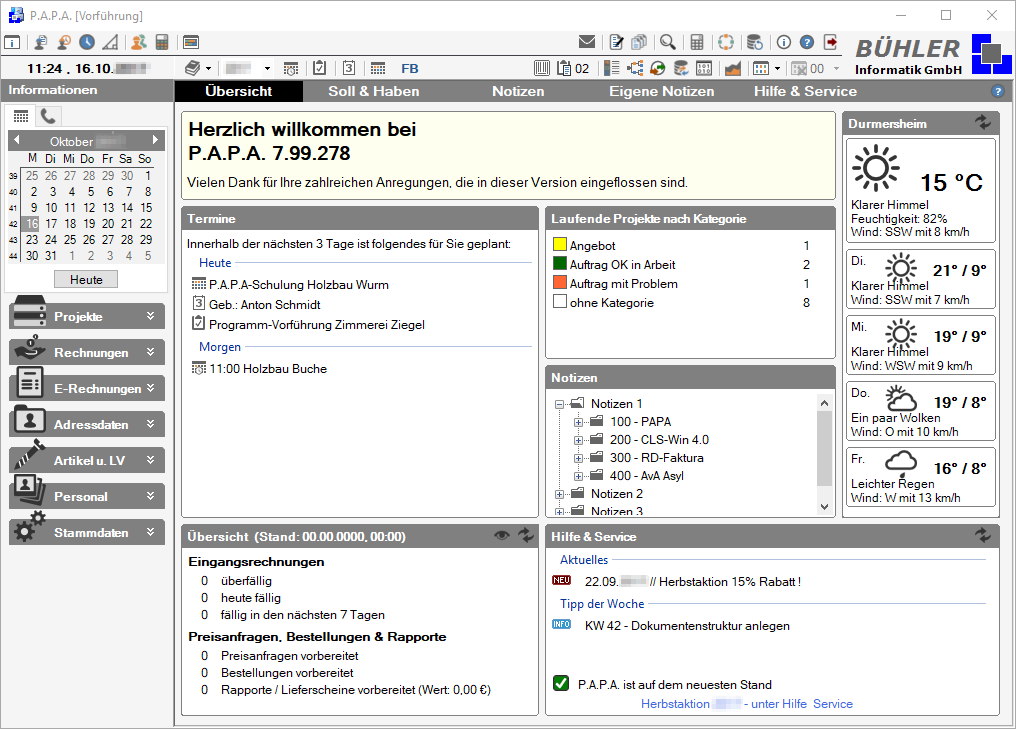Screen dimensions: 1016x729
Task: Click the orange area chart icon
Action: click(x=733, y=68)
